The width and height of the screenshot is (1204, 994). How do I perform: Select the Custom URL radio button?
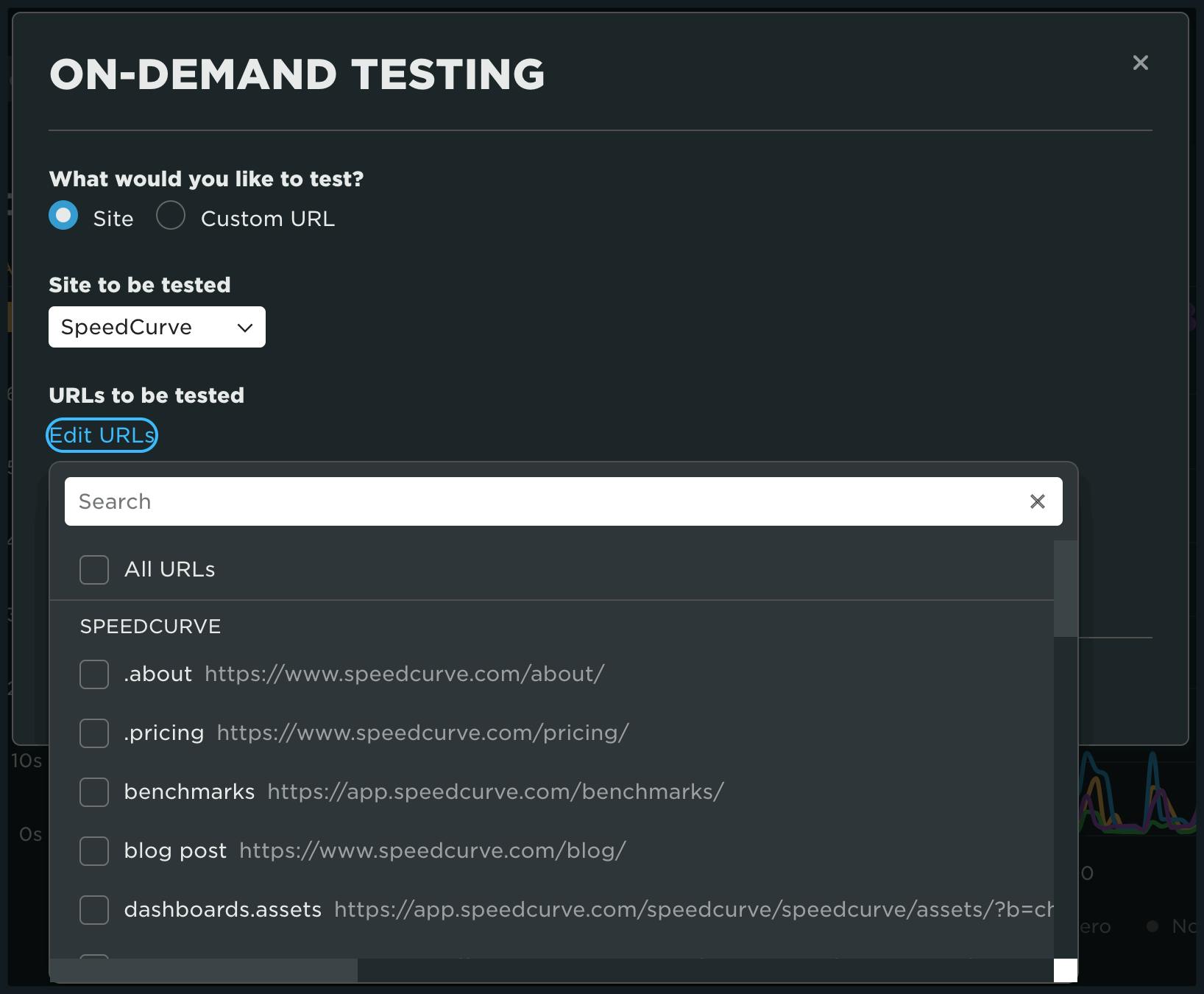pos(171,216)
